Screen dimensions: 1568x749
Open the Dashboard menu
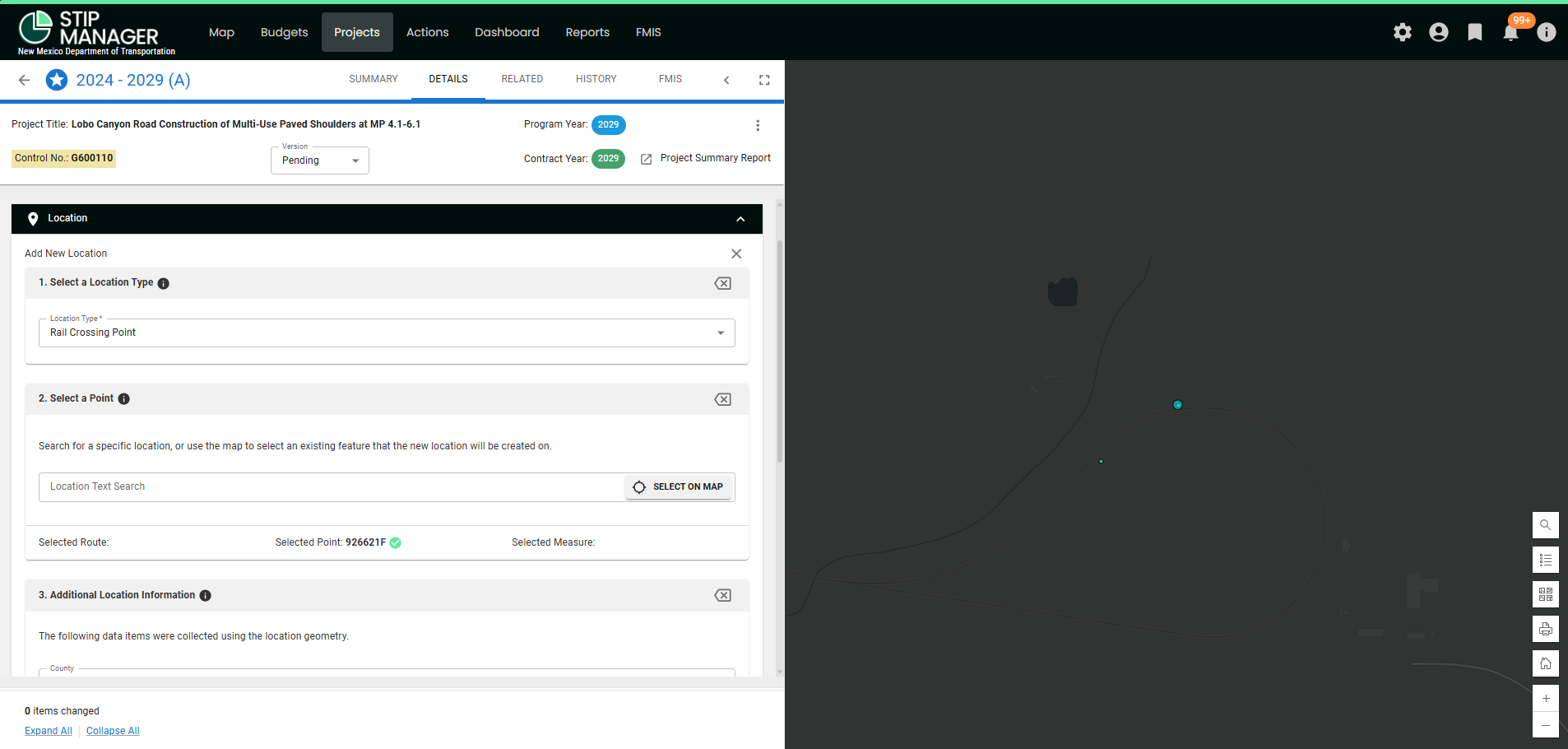[x=507, y=32]
